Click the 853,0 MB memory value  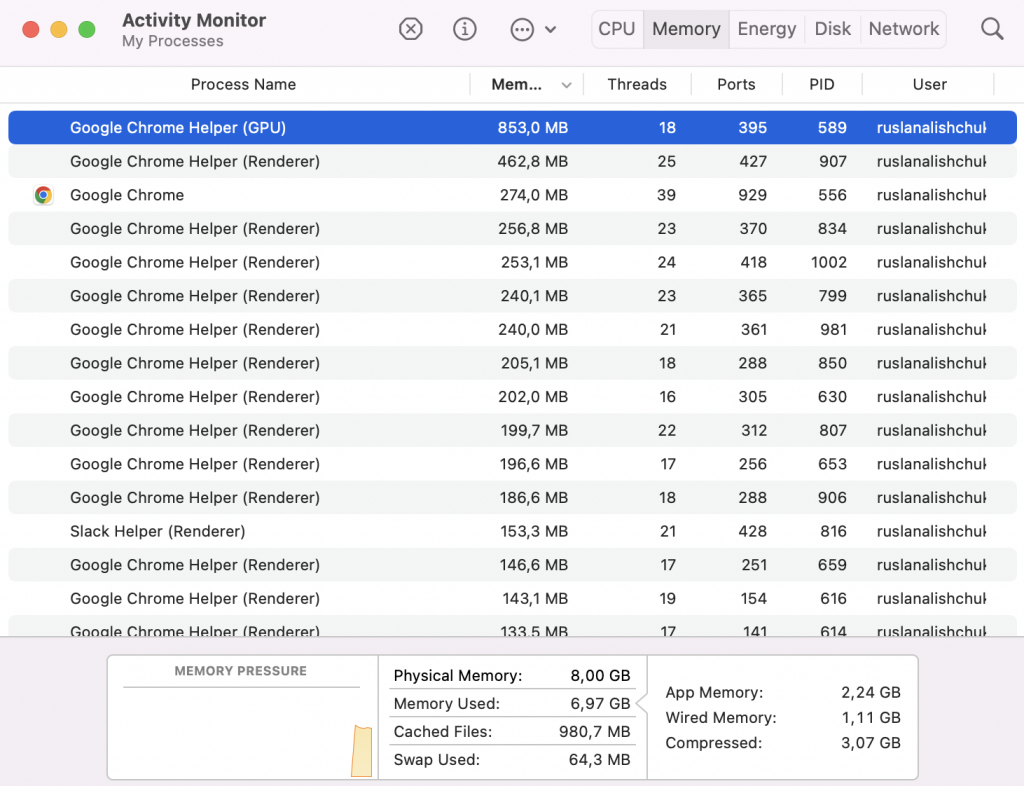click(x=533, y=128)
